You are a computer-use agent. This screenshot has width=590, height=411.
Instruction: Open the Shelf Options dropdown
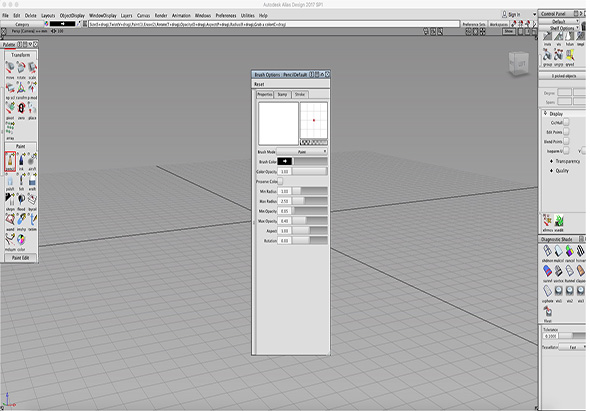tap(562, 28)
